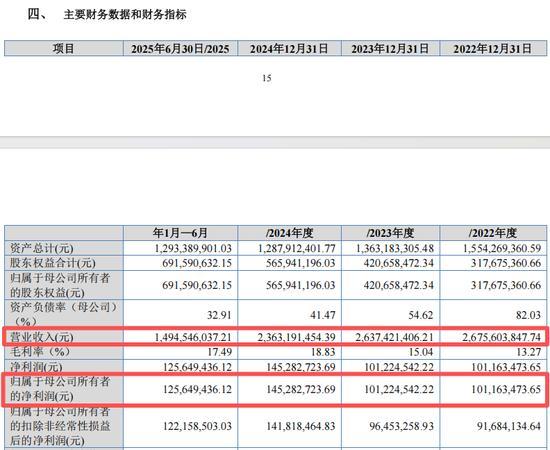Viewport: 550px width, 450px height.
Task: Click 565,941,196.03 in the 归属于母公司所有者的股东权益 row
Action: [x=301, y=285]
